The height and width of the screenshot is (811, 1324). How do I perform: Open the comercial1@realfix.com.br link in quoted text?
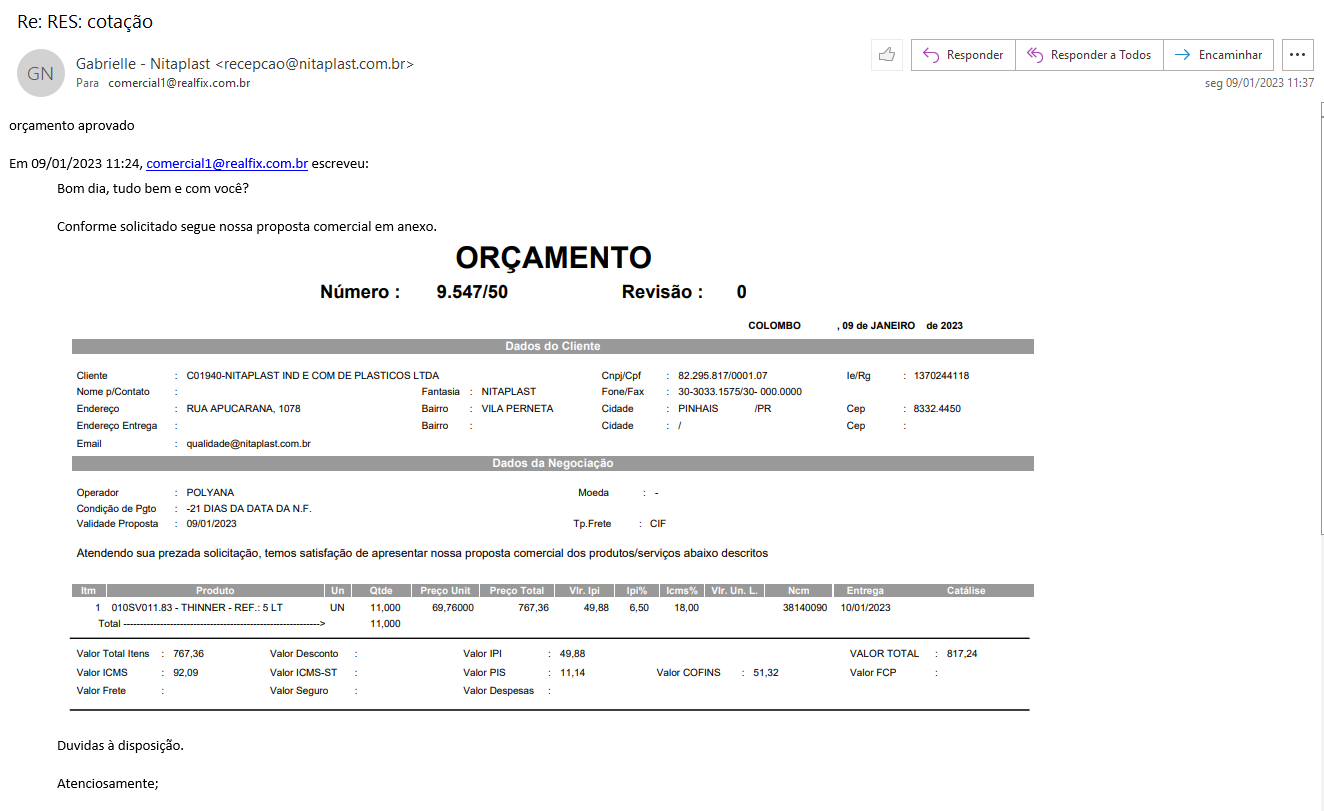[x=227, y=163]
